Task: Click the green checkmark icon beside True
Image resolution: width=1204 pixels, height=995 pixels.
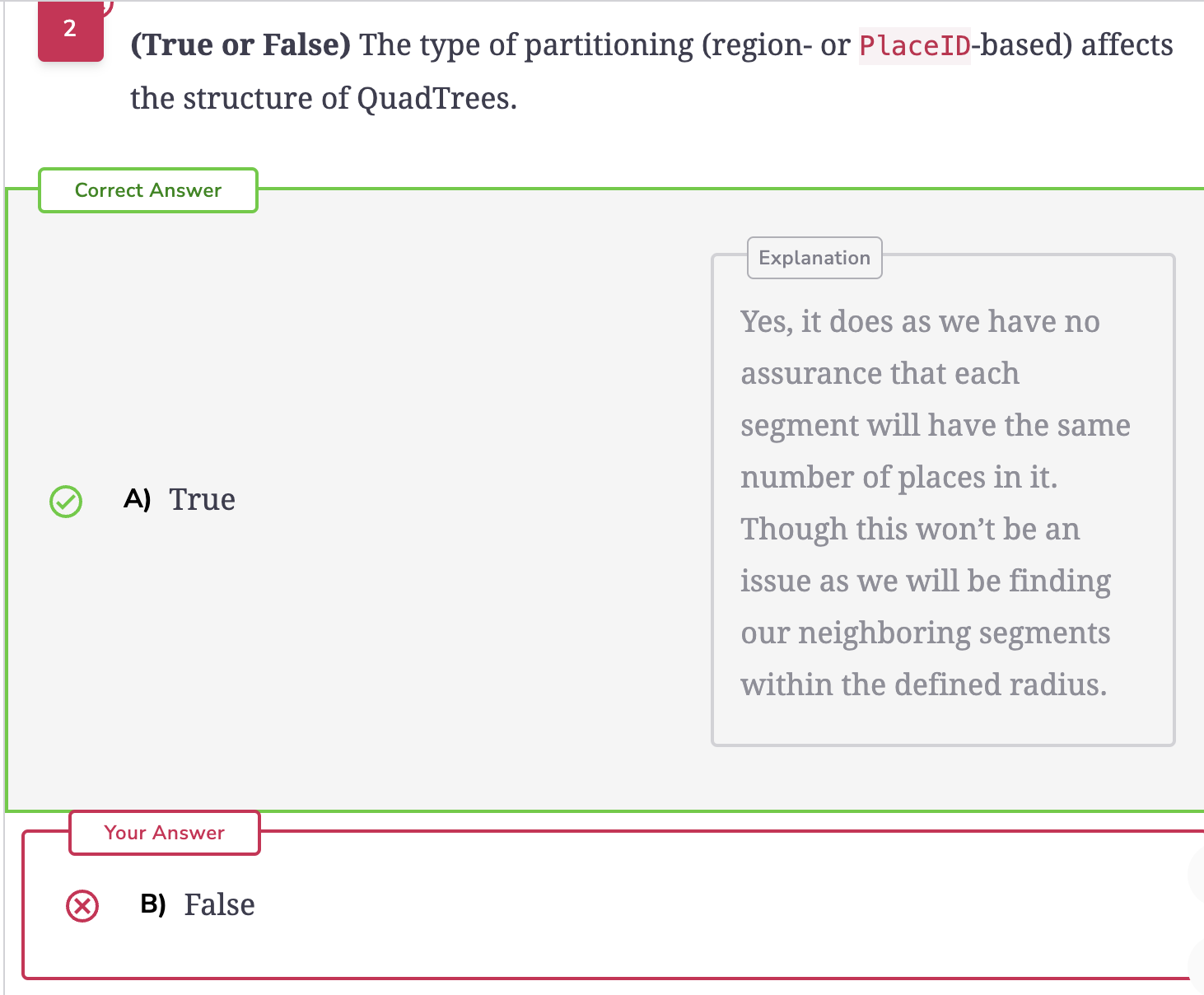Action: point(66,502)
